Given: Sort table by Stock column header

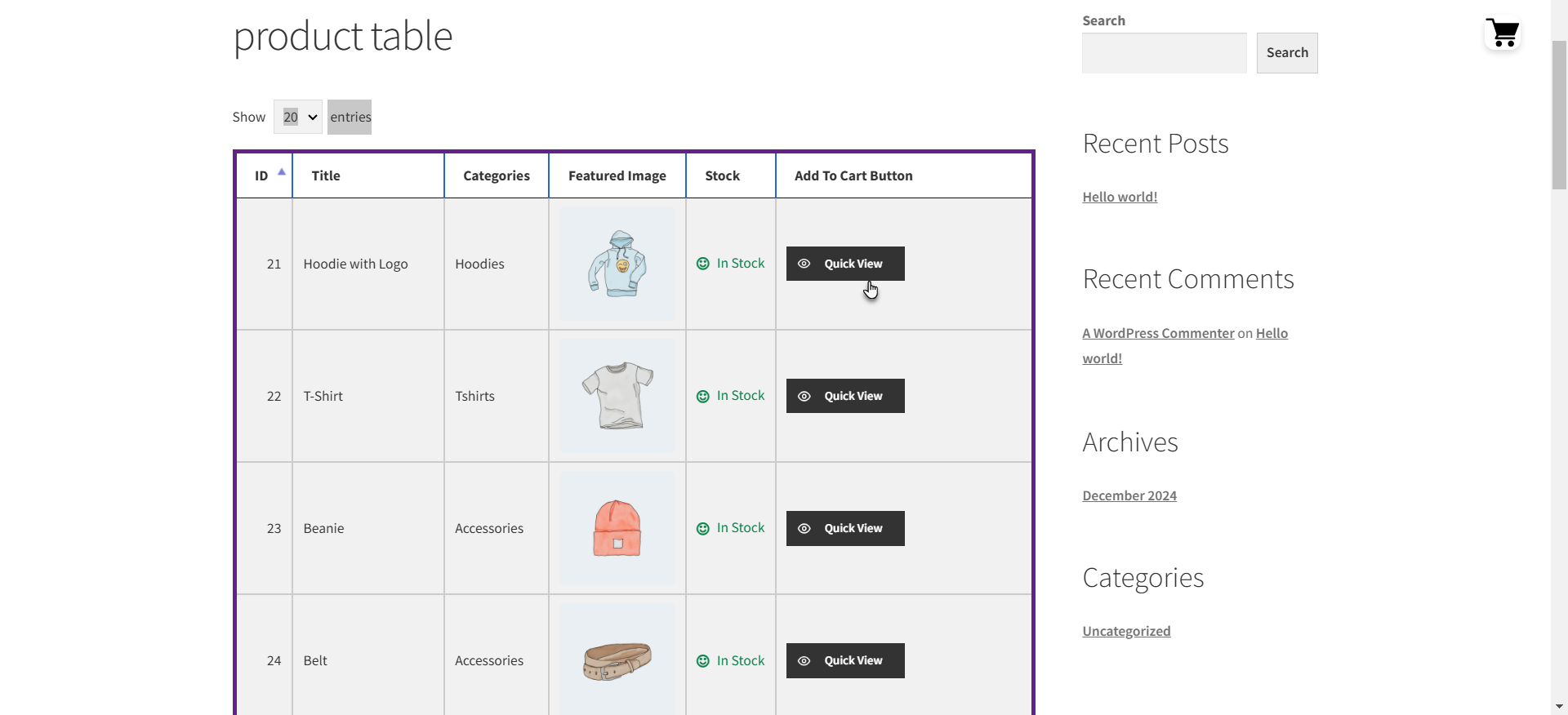Looking at the screenshot, I should tap(722, 175).
